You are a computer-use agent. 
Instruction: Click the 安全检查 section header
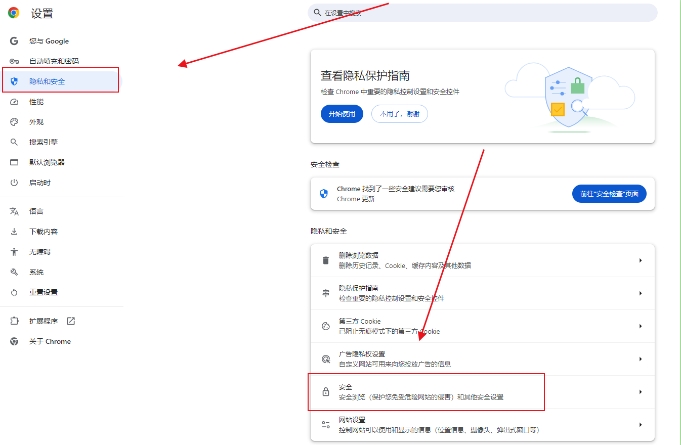(x=325, y=165)
